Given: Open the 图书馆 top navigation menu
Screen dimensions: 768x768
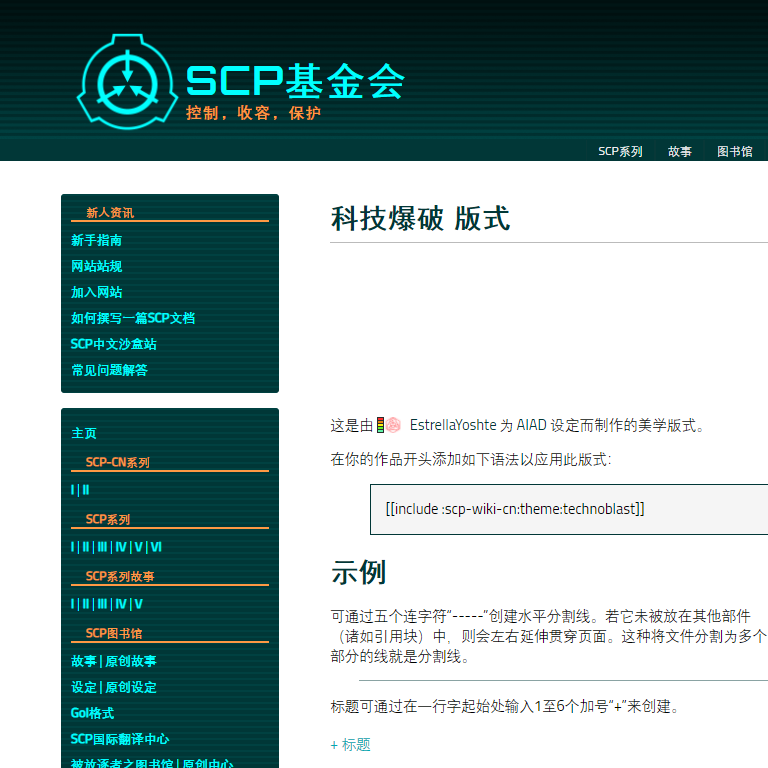Looking at the screenshot, I should [x=734, y=152].
